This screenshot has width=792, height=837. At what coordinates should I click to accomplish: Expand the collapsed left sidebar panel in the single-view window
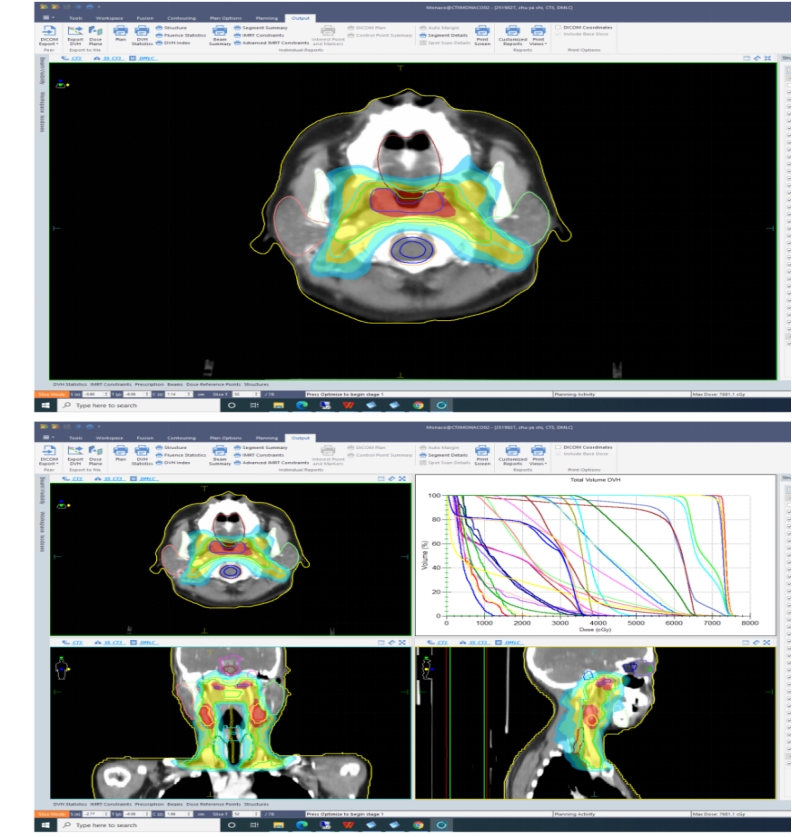pyautogui.click(x=42, y=72)
